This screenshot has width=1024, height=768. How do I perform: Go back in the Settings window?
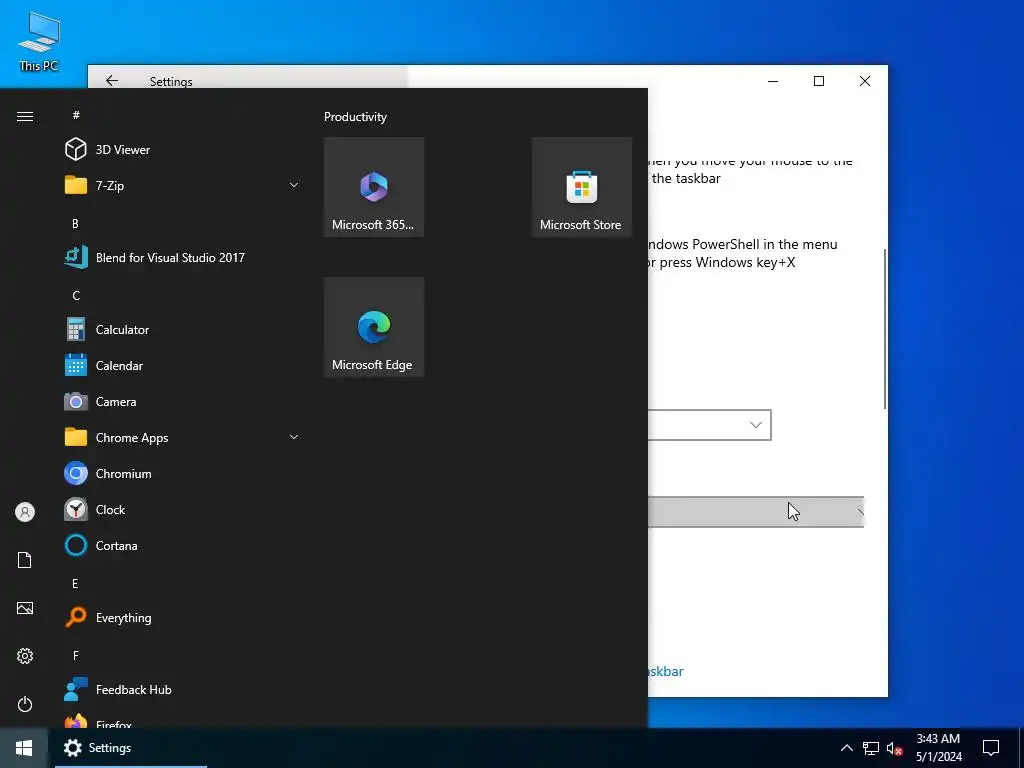click(112, 80)
